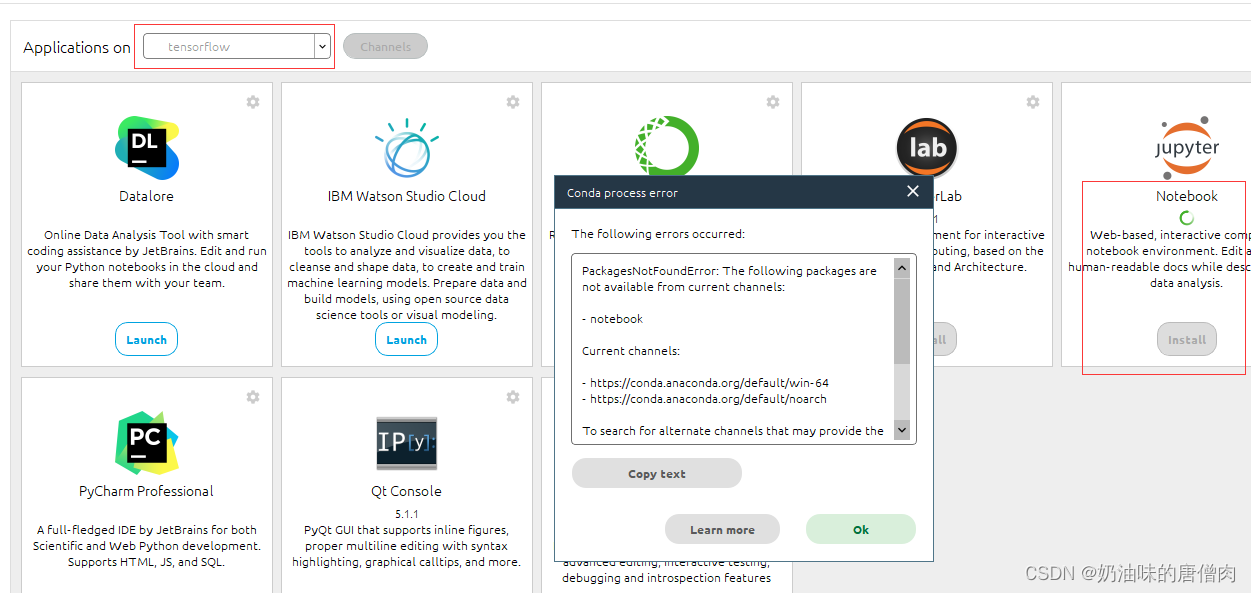Click the PackagesNotFoundError message text
This screenshot has width=1251, height=593.
coord(729,278)
